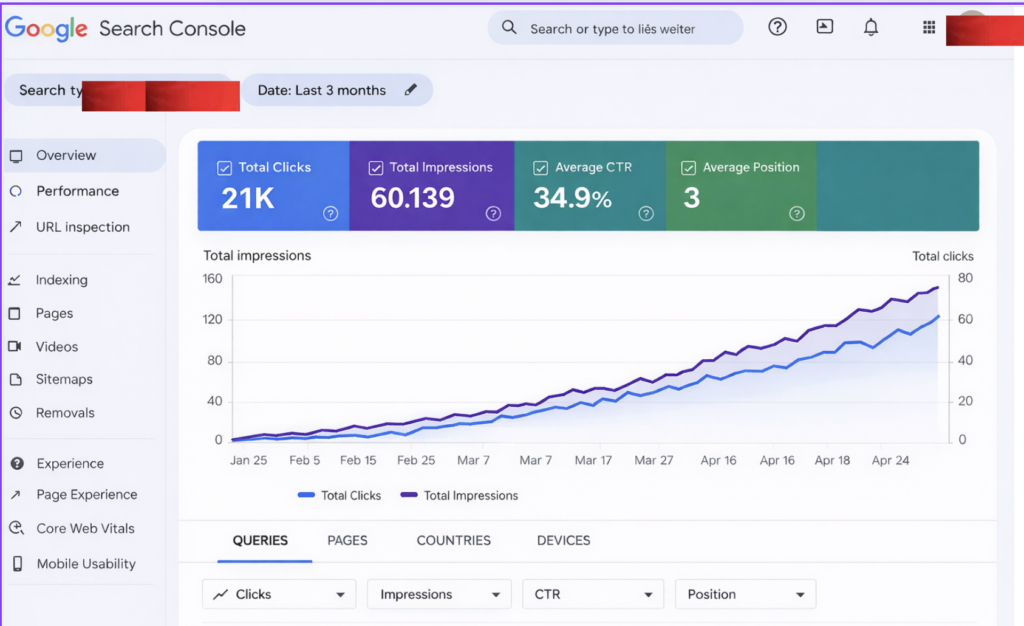Uncheck the Total Impressions metric card
1024x626 pixels.
point(376,167)
